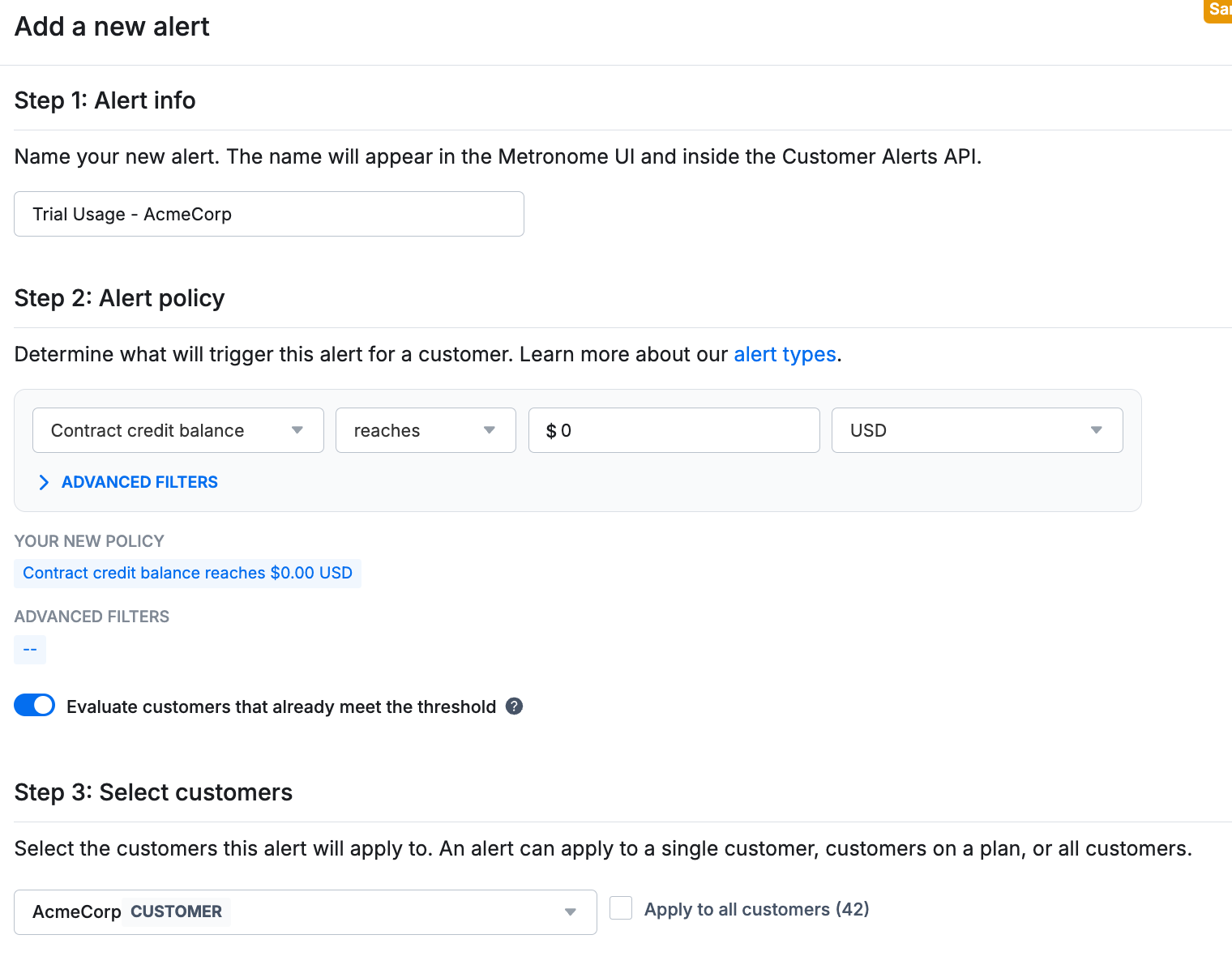Image resolution: width=1232 pixels, height=969 pixels.
Task: Disable the Evaluate customers threshold toggle
Action: pos(35,706)
